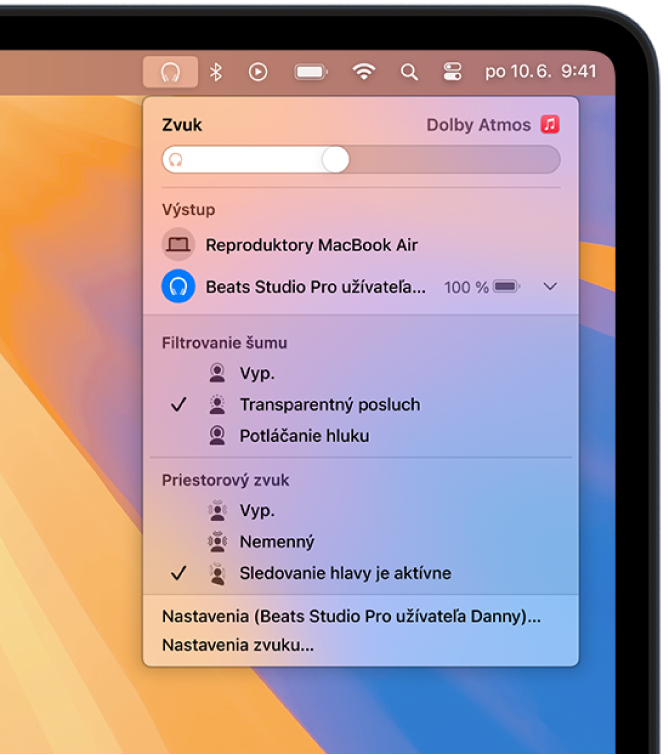Open Control Center icon in menu bar

click(452, 72)
